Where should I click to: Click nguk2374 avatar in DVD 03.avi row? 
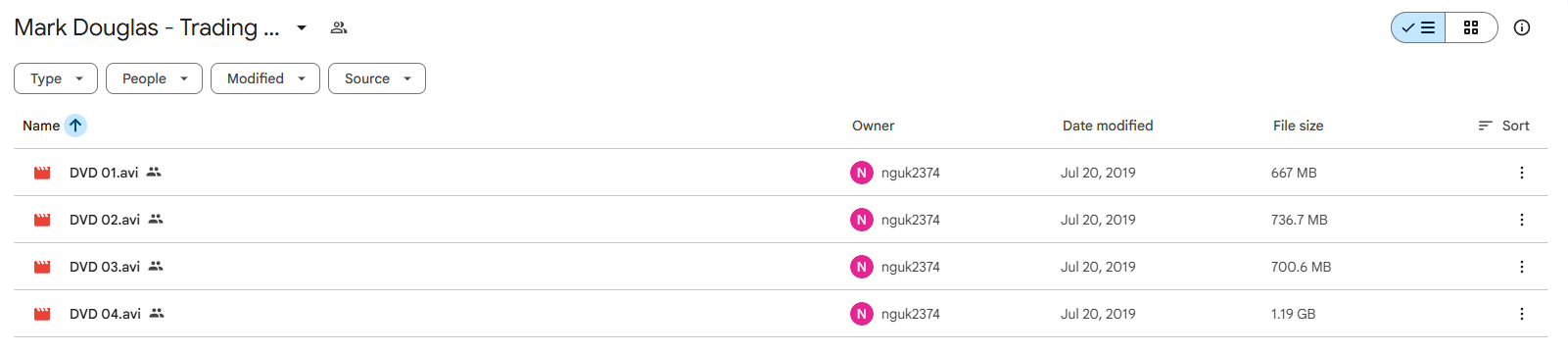(862, 267)
